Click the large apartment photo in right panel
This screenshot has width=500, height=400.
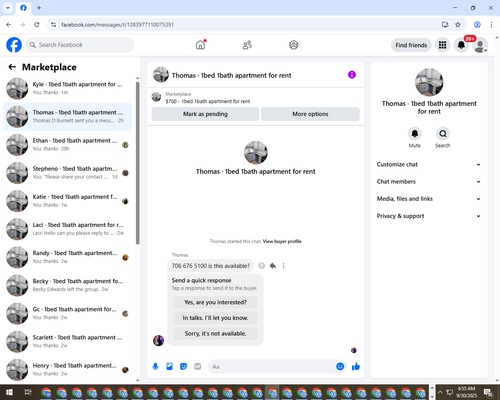point(429,82)
